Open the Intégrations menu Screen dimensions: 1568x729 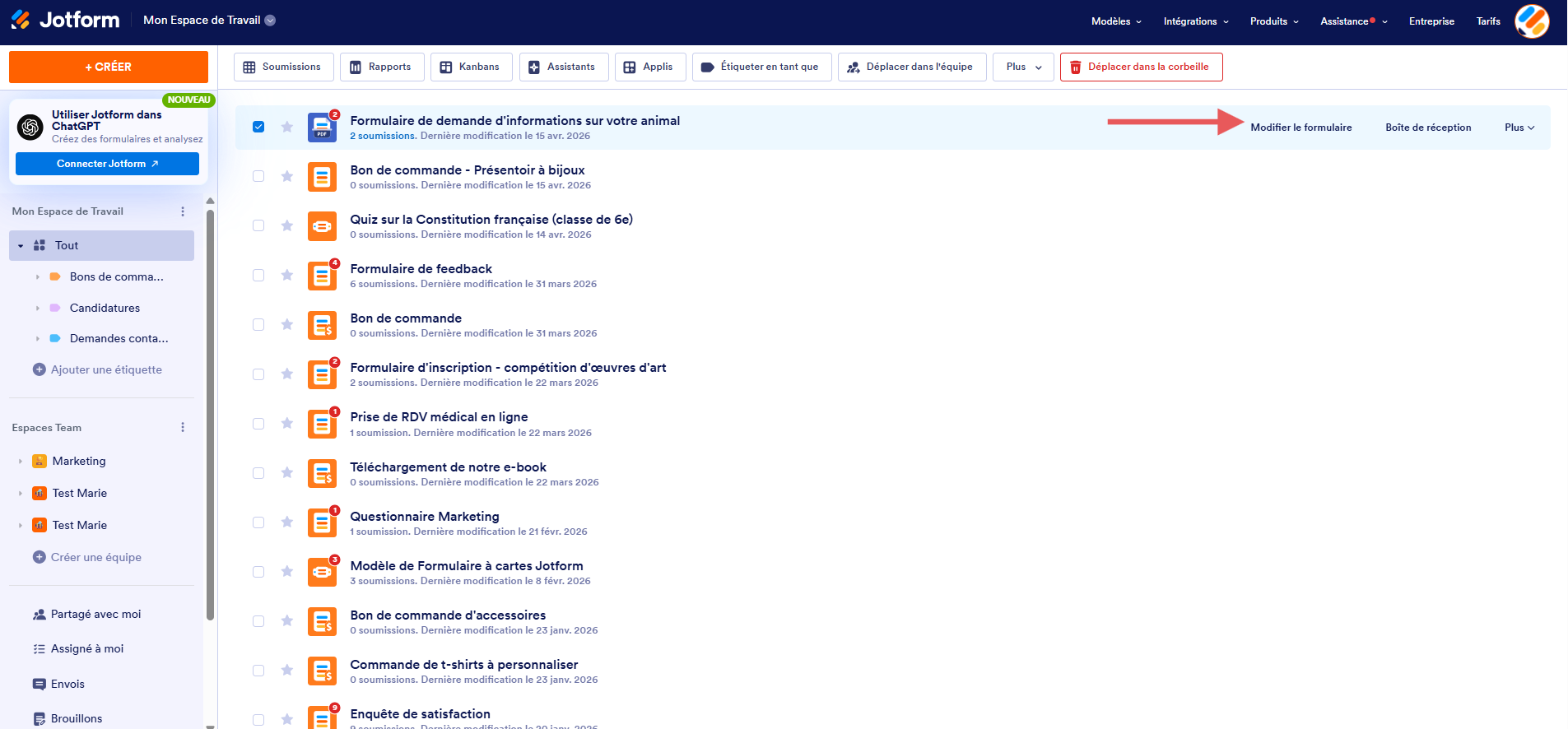click(1196, 21)
